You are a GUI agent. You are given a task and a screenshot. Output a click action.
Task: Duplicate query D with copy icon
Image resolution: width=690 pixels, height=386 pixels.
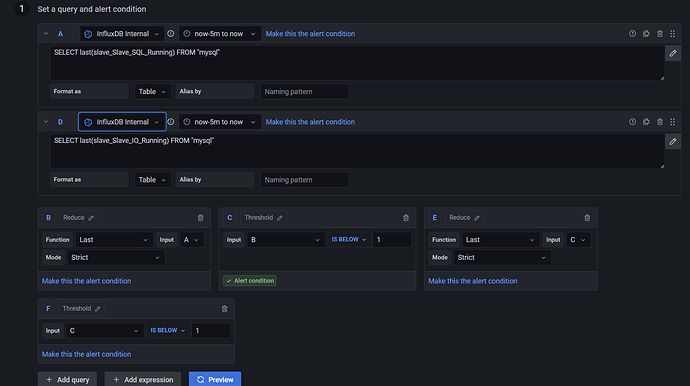click(x=646, y=122)
